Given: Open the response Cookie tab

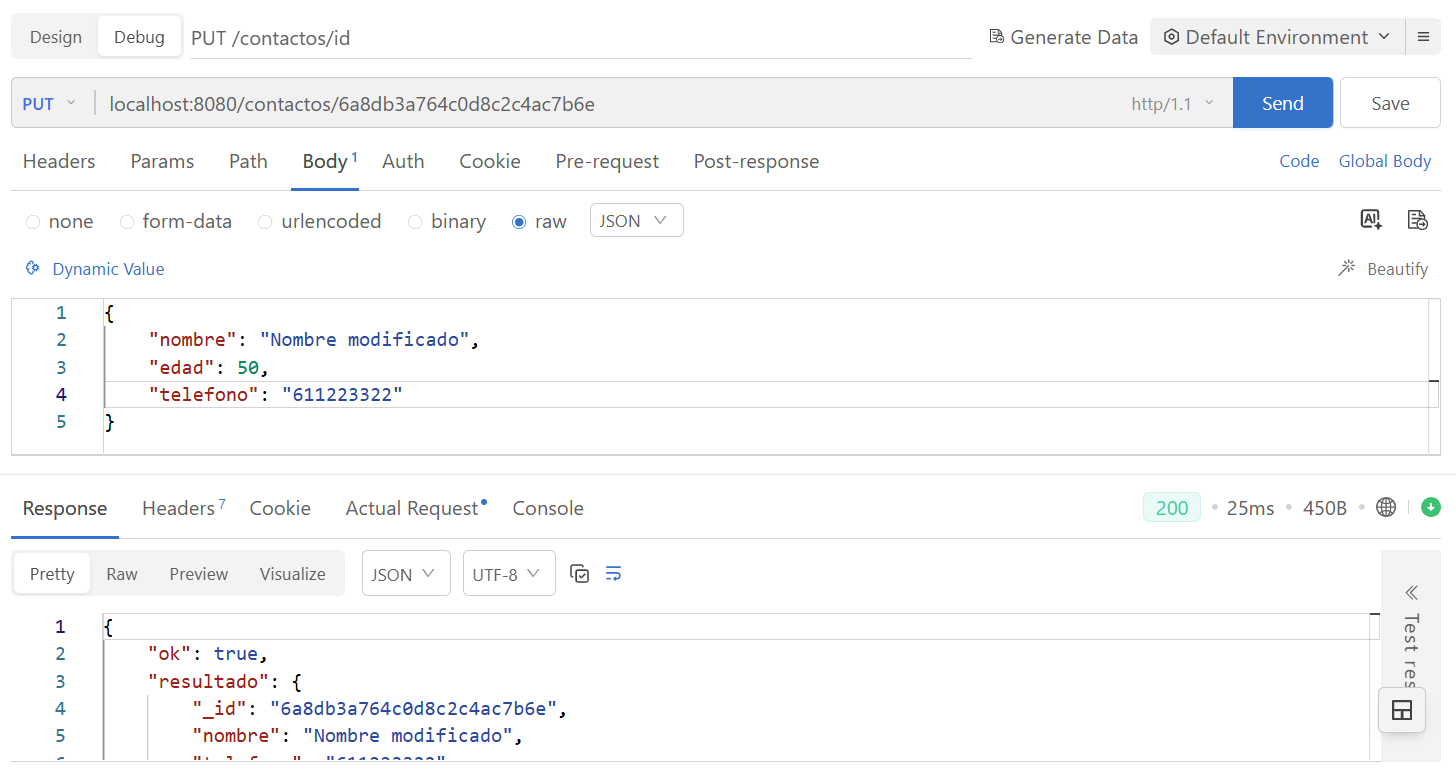Looking at the screenshot, I should (280, 508).
